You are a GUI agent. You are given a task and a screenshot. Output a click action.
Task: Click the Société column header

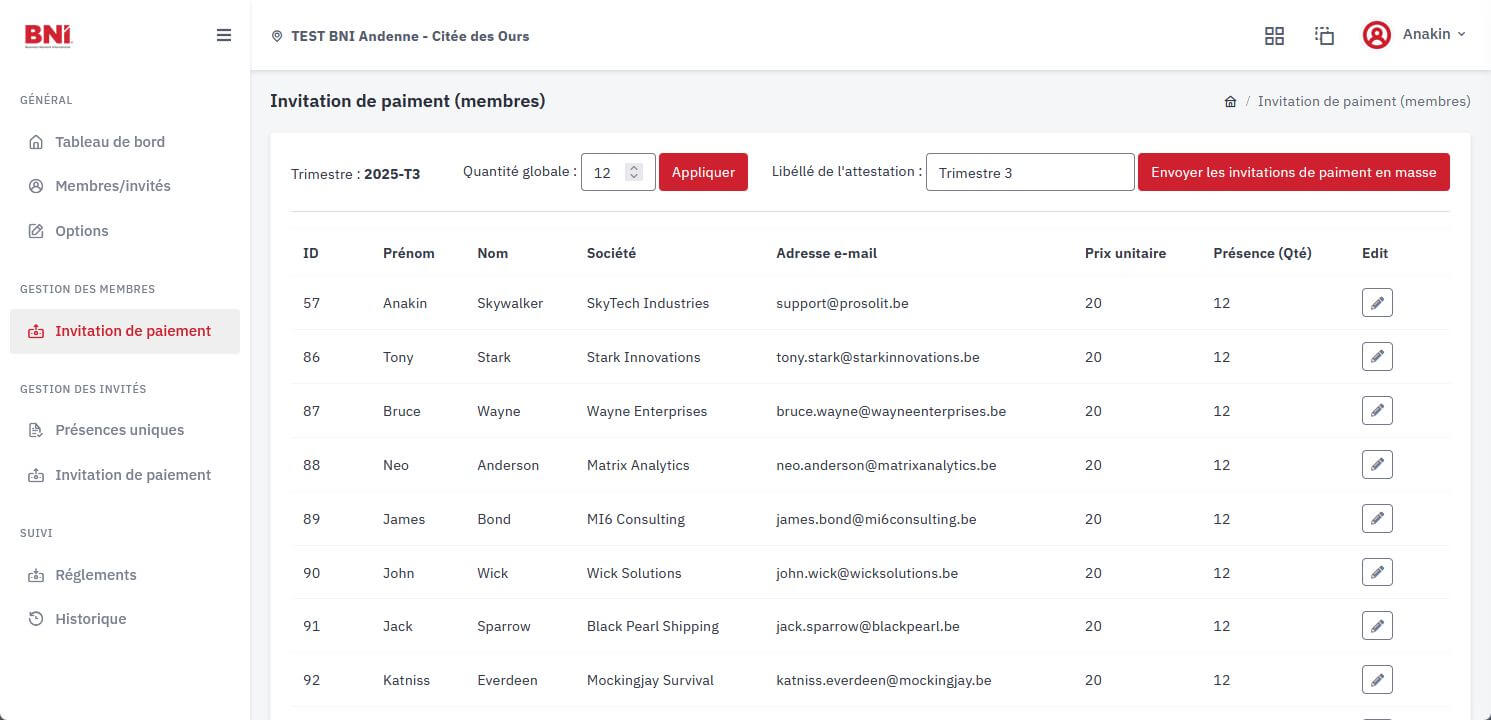coord(611,253)
